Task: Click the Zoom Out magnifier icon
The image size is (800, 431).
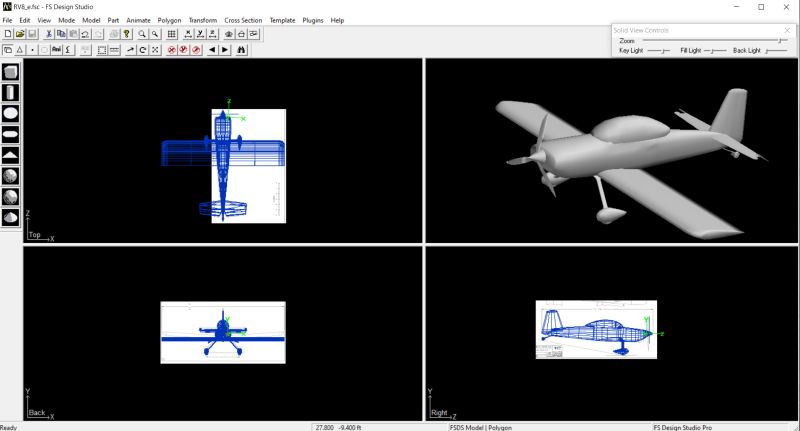Action: click(x=155, y=34)
